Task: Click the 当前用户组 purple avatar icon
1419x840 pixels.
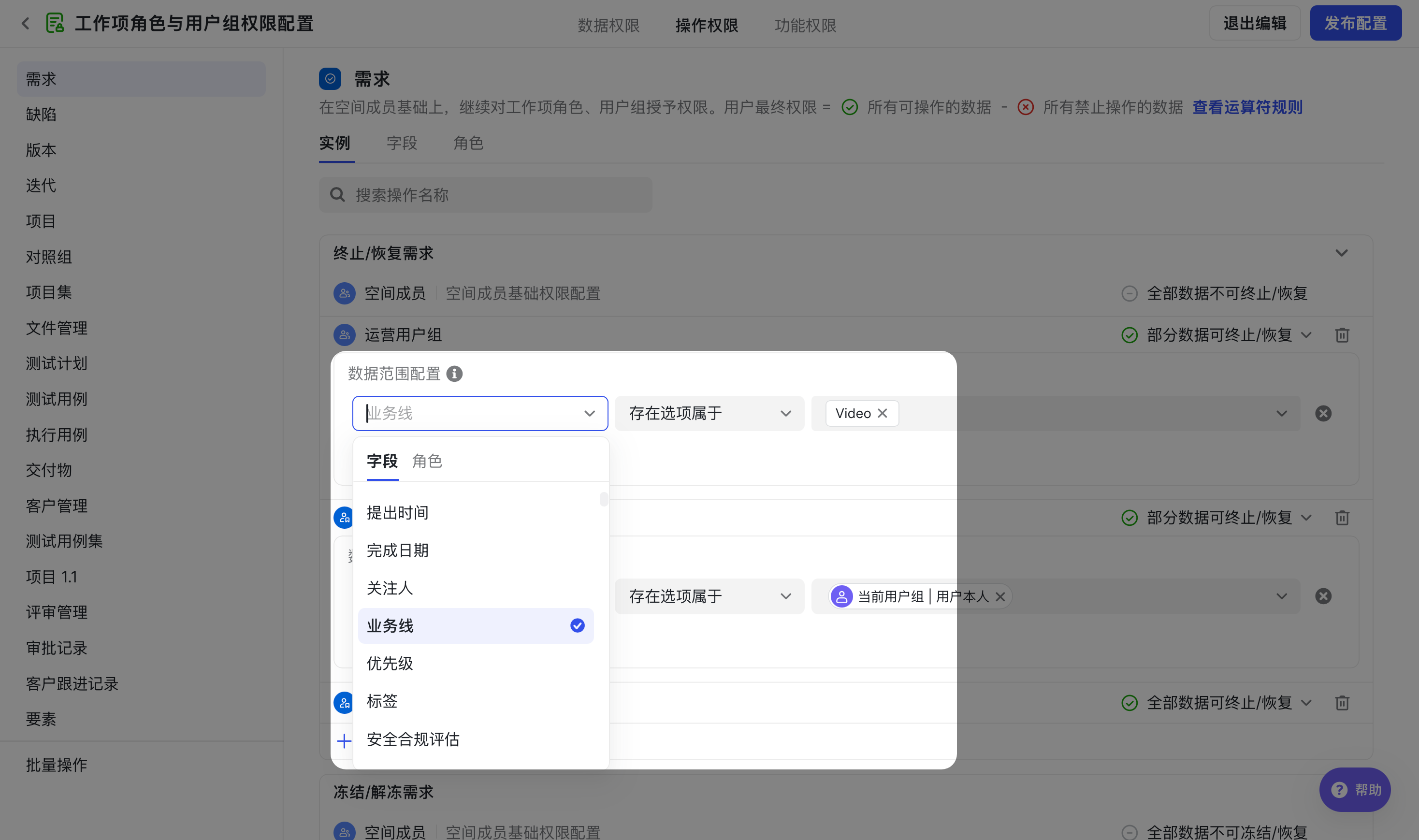Action: [841, 596]
